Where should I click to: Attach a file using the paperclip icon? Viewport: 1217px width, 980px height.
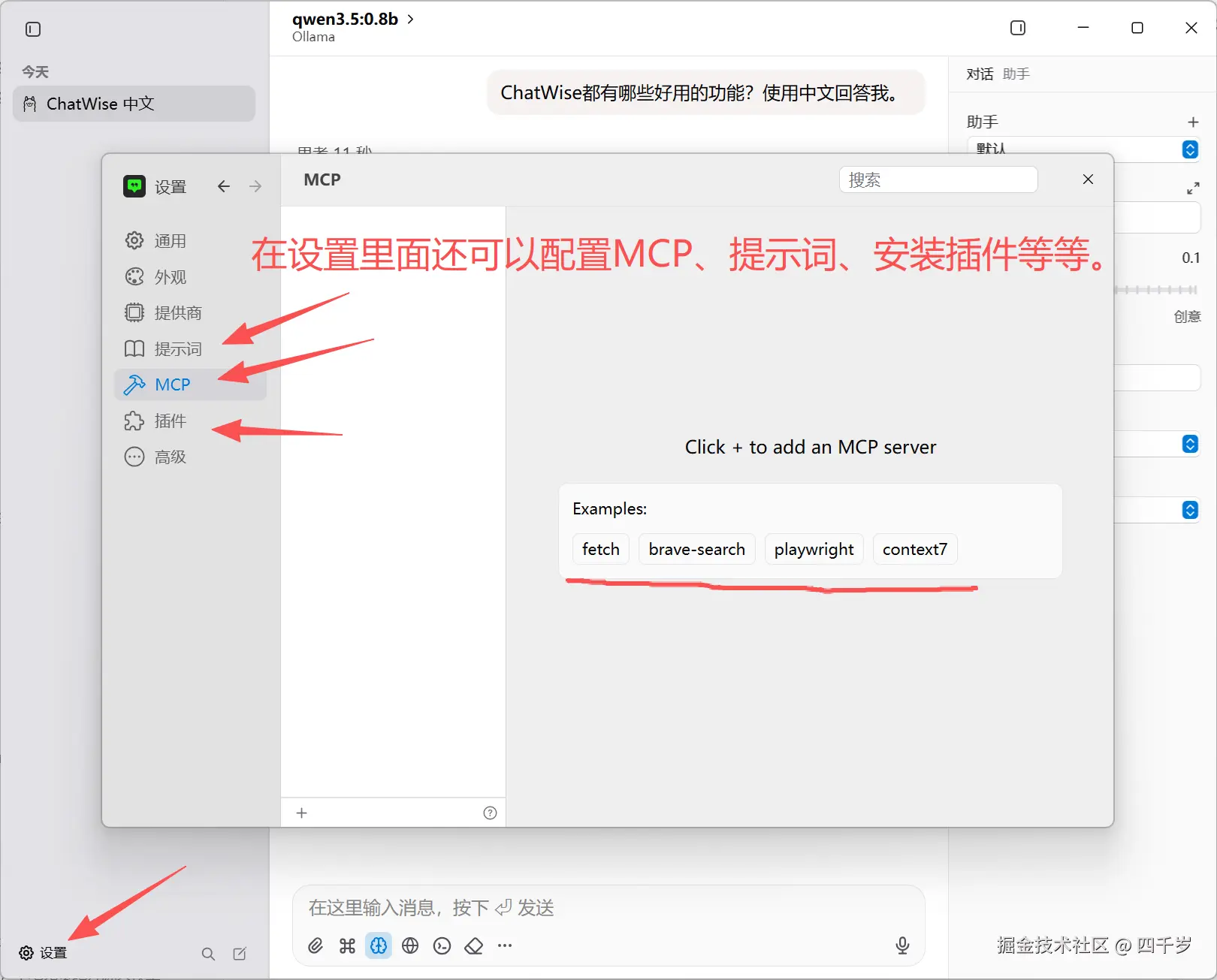point(315,945)
